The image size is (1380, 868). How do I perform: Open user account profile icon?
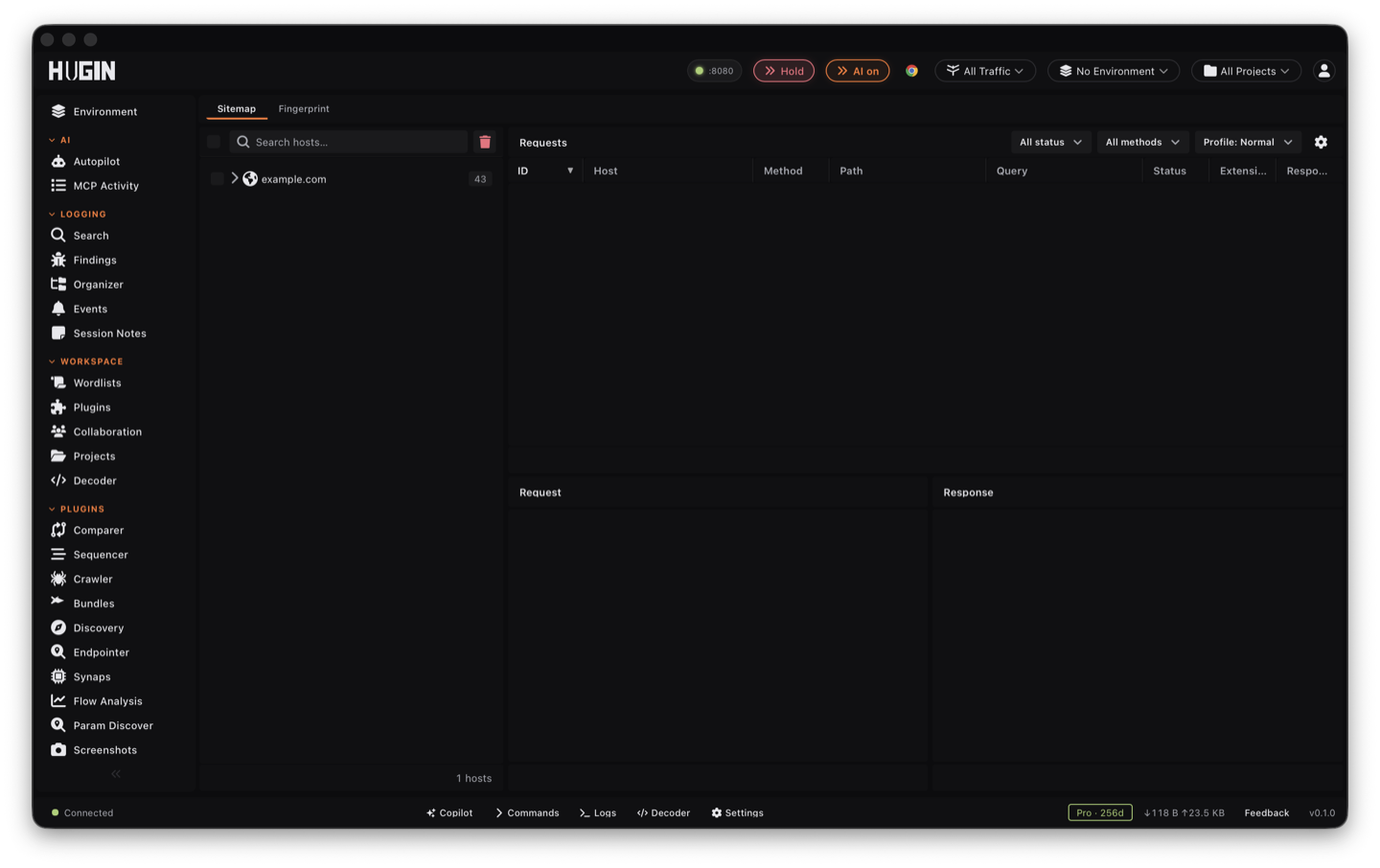click(x=1323, y=71)
